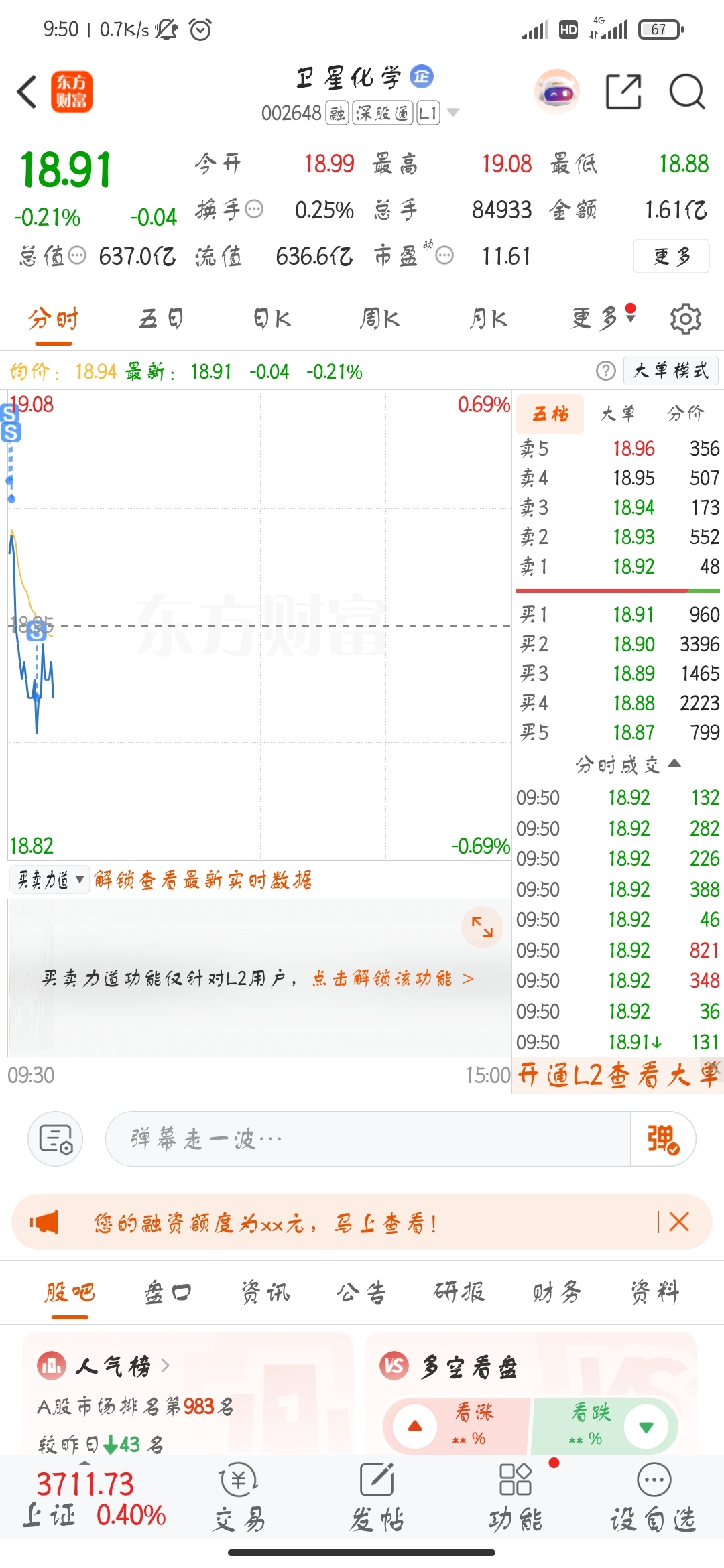Open 资料 section tab
Viewport: 724px width, 1568px height.
655,1292
